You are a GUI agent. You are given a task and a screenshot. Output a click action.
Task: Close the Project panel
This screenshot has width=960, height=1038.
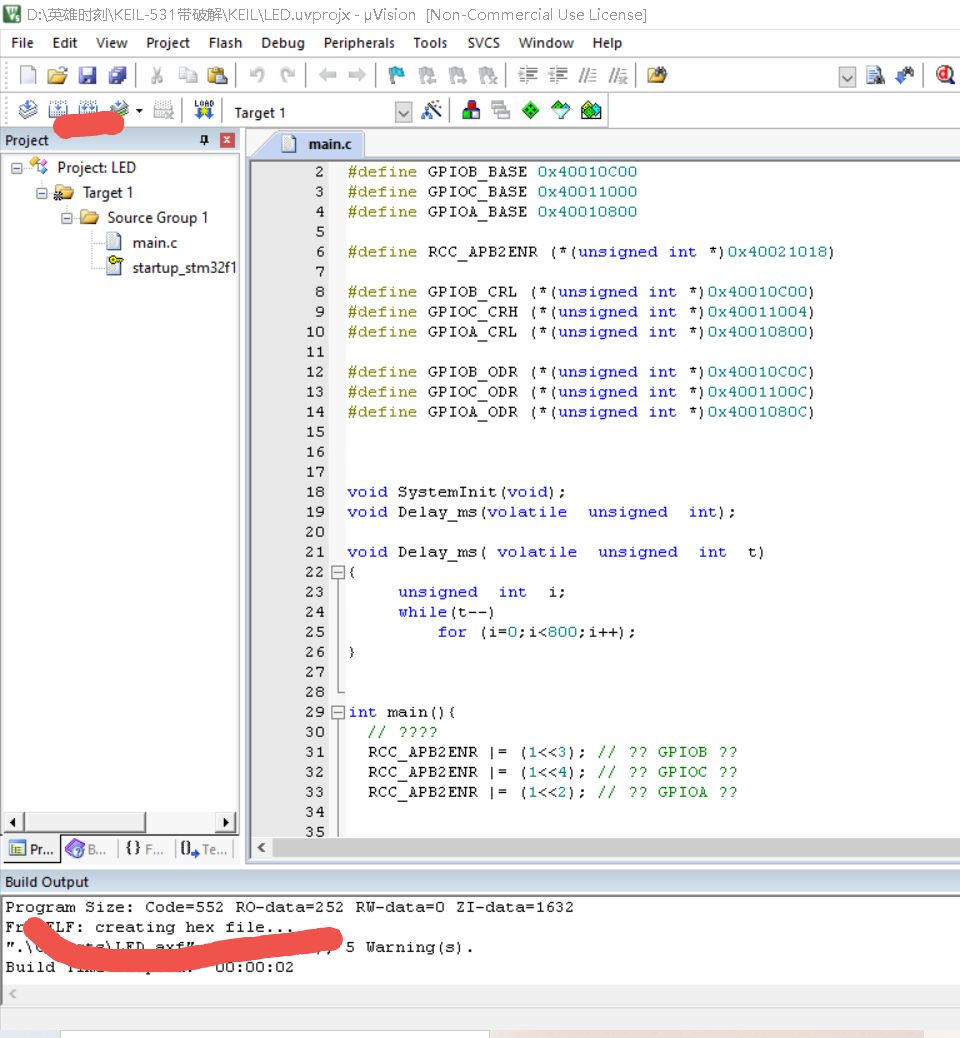[x=227, y=140]
